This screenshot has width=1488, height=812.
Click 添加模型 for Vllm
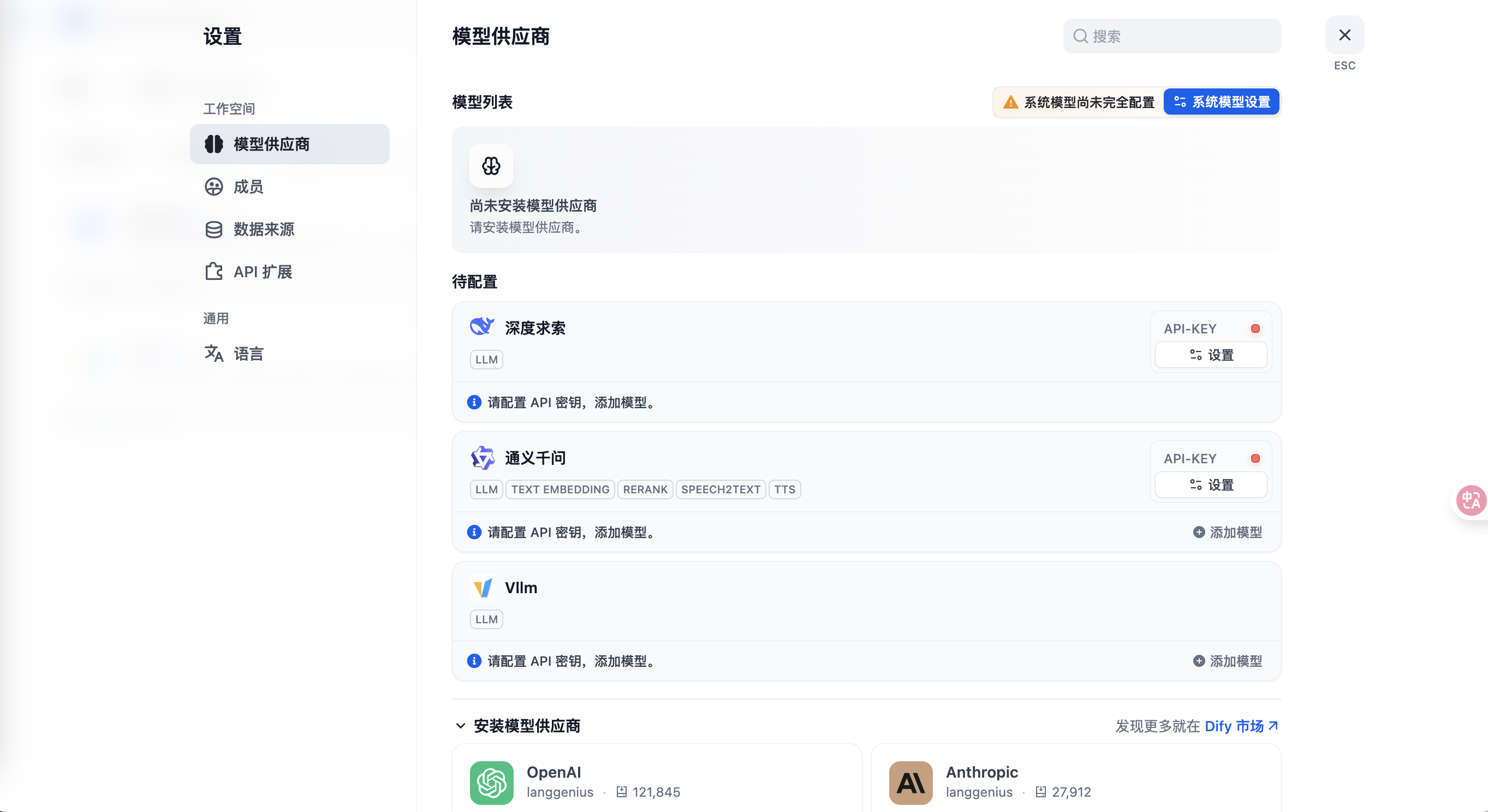[1228, 661]
